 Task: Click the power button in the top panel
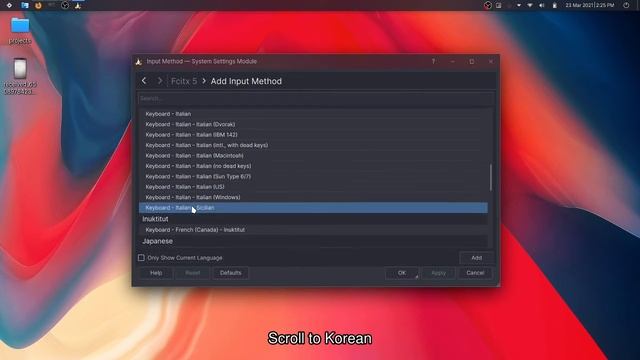point(626,5)
